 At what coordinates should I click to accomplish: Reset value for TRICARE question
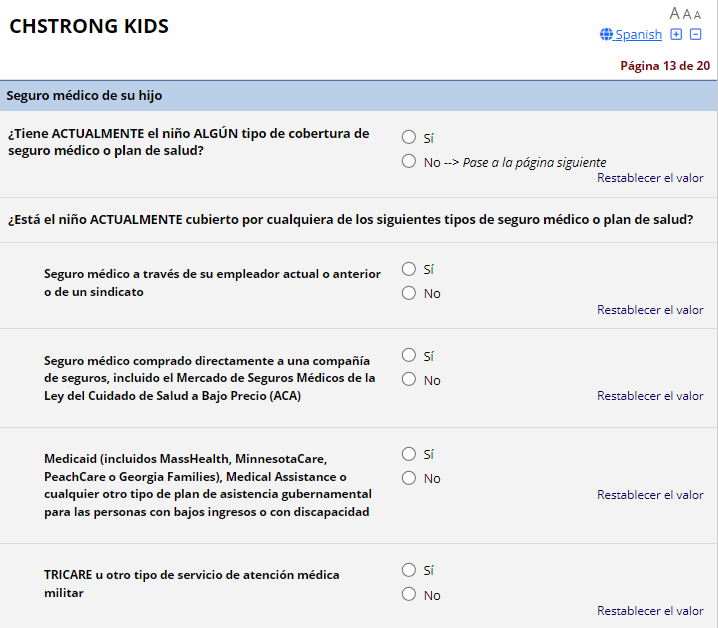click(650, 611)
